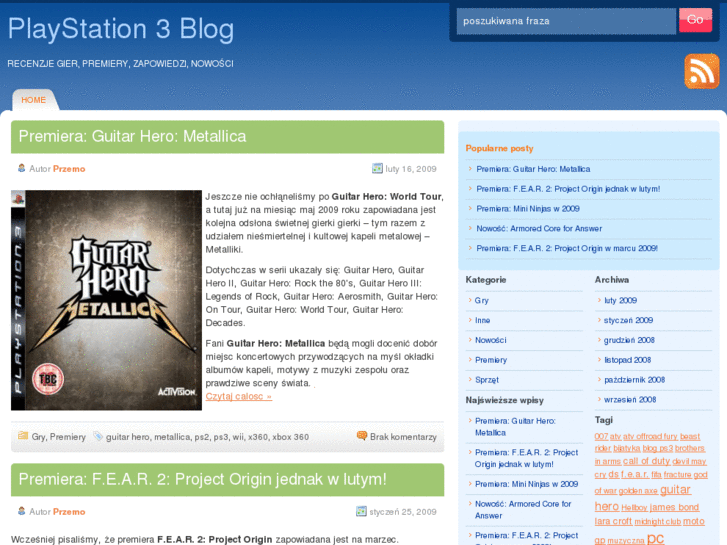727x545 pixels.
Task: Click the 'f.e.a.r.' tag in tag cloud
Action: 634,474
